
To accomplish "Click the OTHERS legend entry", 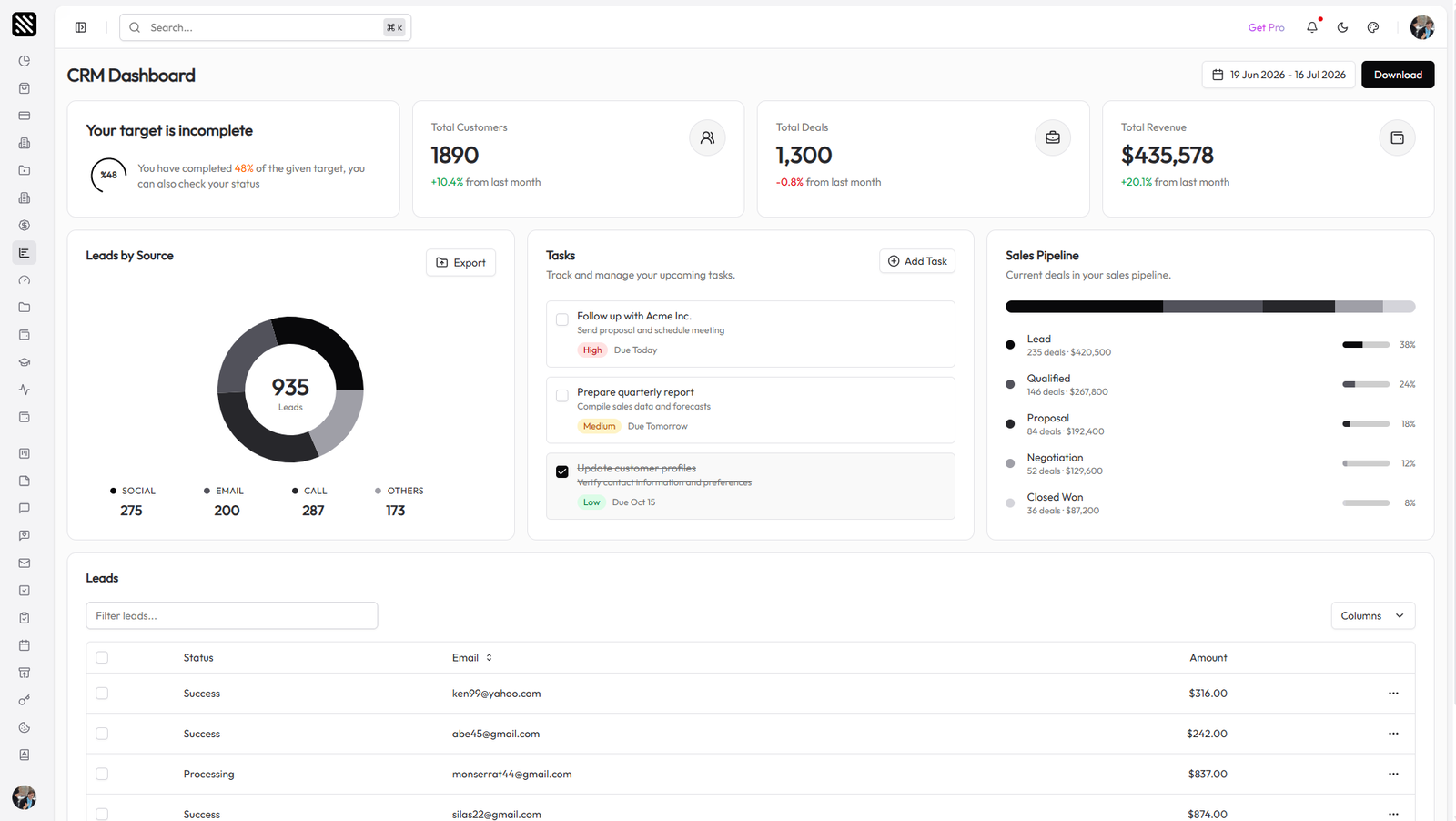I will [x=399, y=501].
